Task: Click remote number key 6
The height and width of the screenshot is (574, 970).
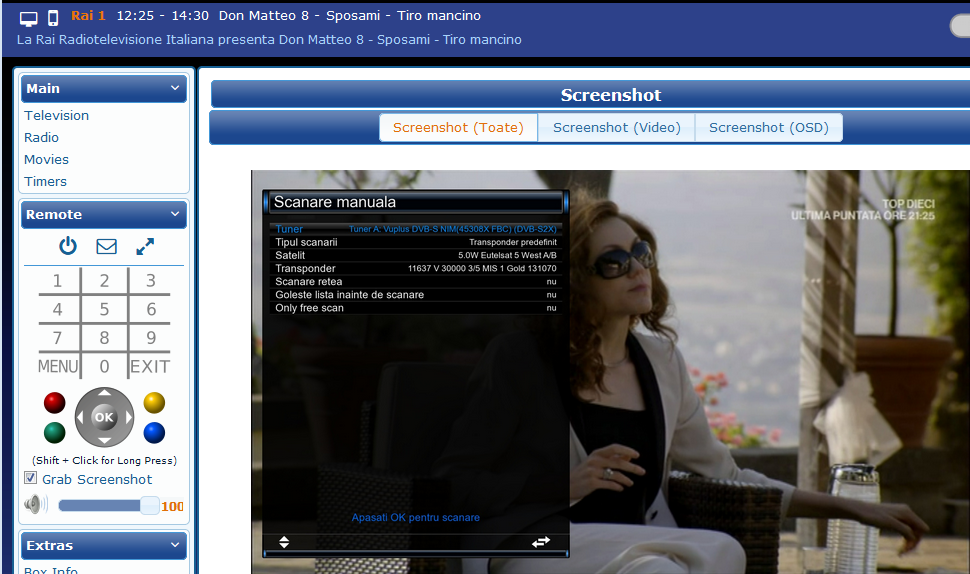Action: 150,309
